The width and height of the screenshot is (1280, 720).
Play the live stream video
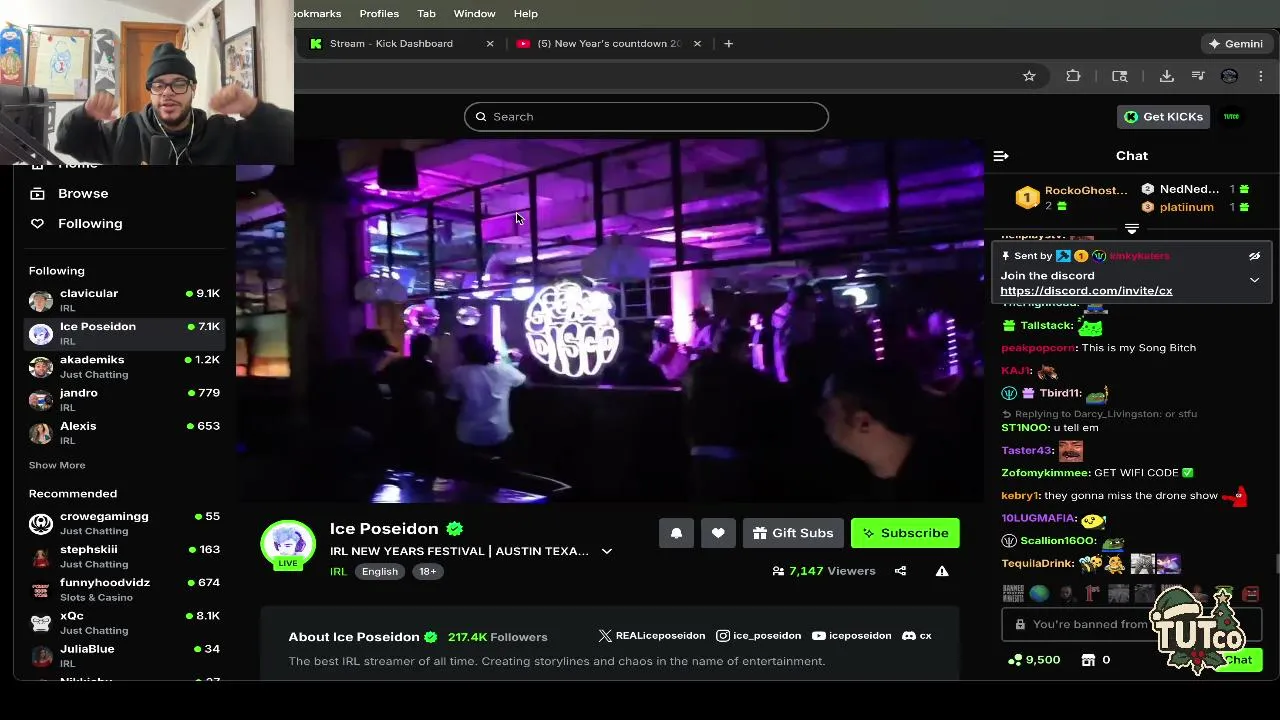pyautogui.click(x=610, y=320)
